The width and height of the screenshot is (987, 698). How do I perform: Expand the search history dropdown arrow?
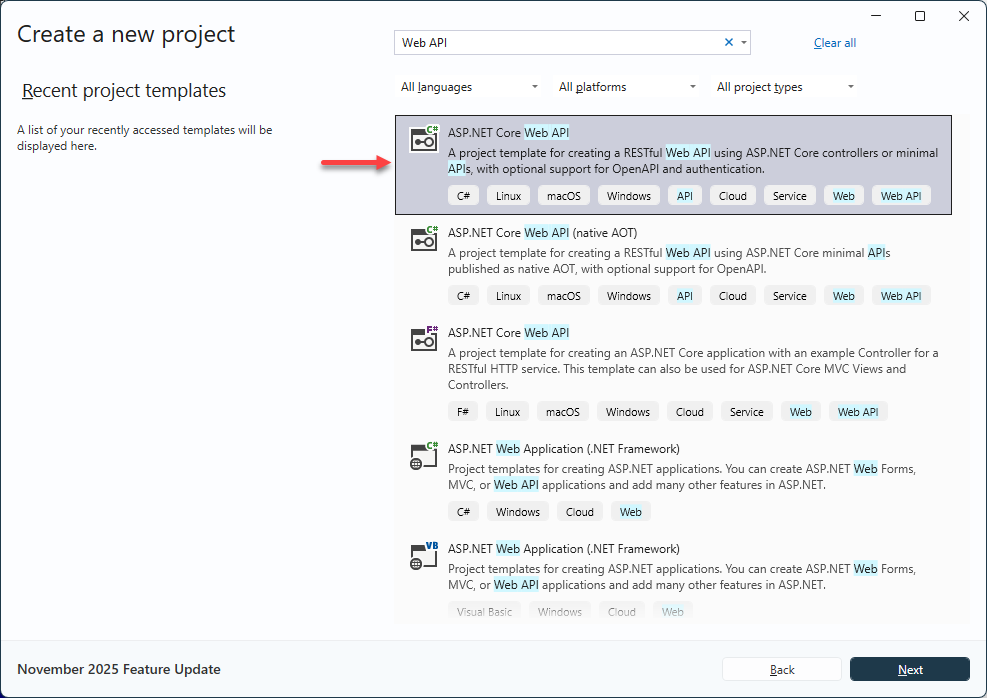coord(743,42)
